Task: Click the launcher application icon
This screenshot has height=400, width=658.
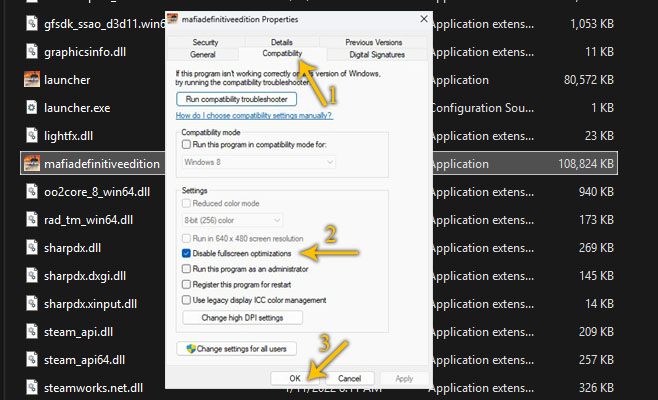Action: click(32, 79)
